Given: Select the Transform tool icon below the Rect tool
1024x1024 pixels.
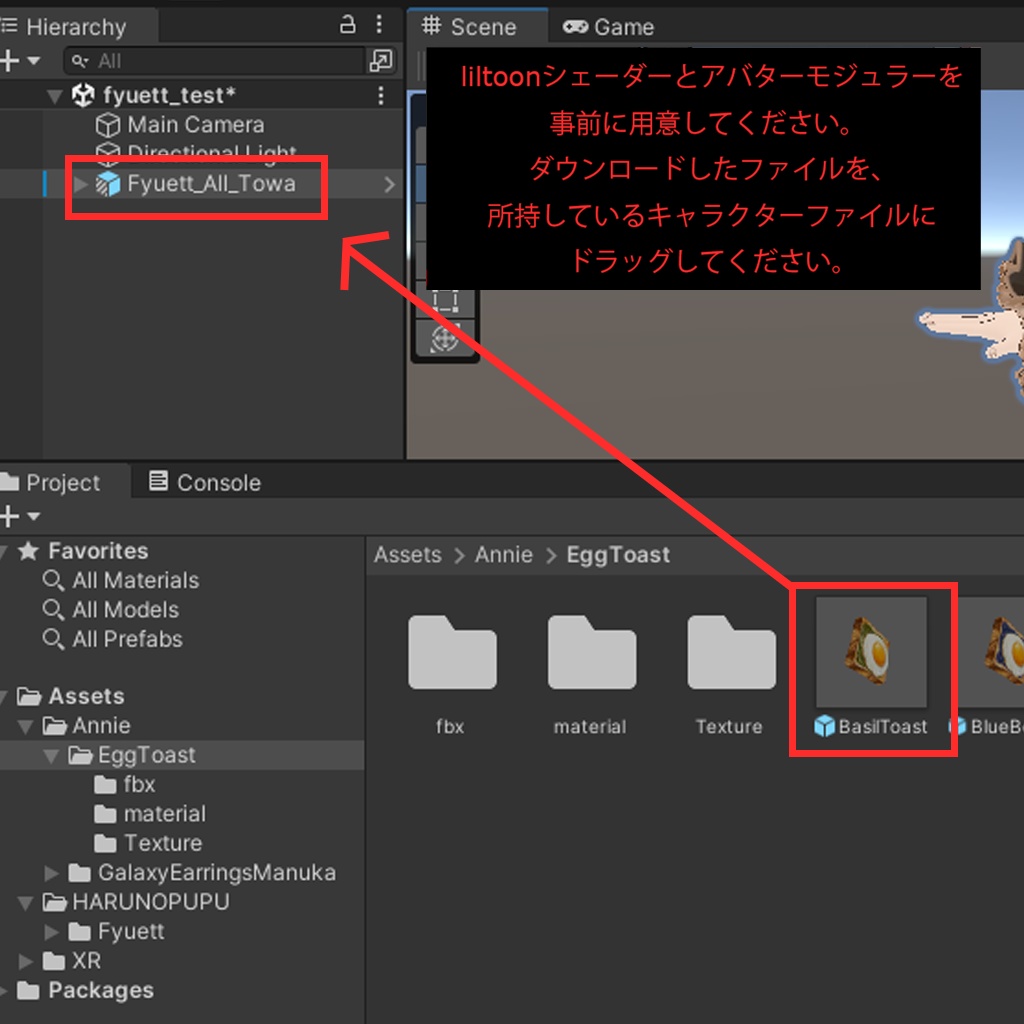Looking at the screenshot, I should point(445,337).
